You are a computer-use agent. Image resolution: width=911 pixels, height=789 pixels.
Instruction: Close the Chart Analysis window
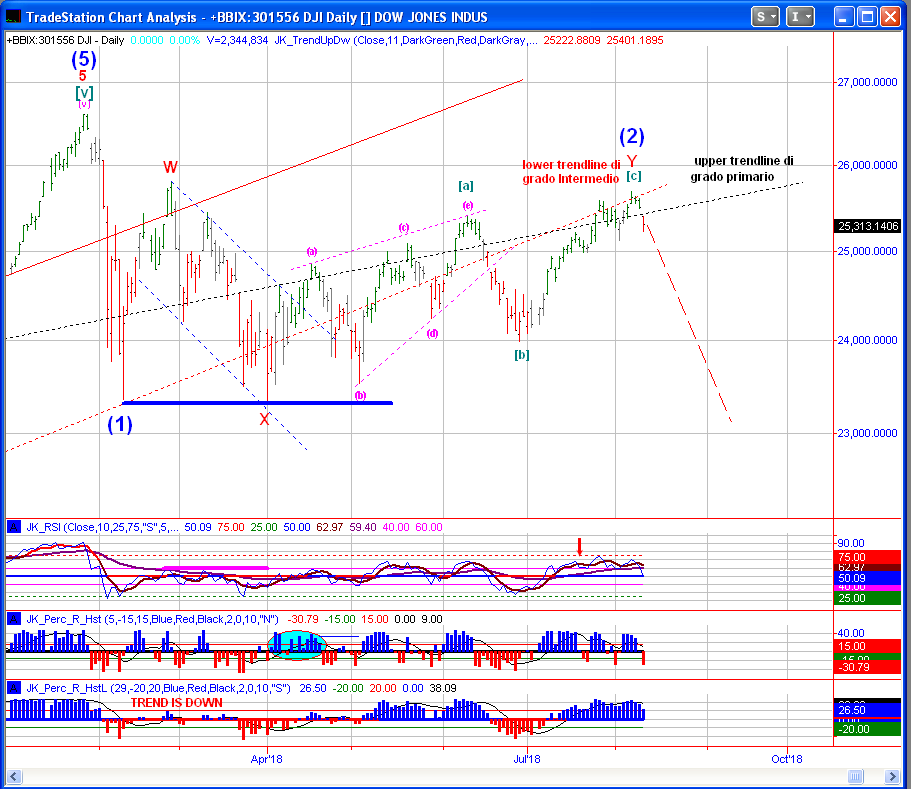890,17
